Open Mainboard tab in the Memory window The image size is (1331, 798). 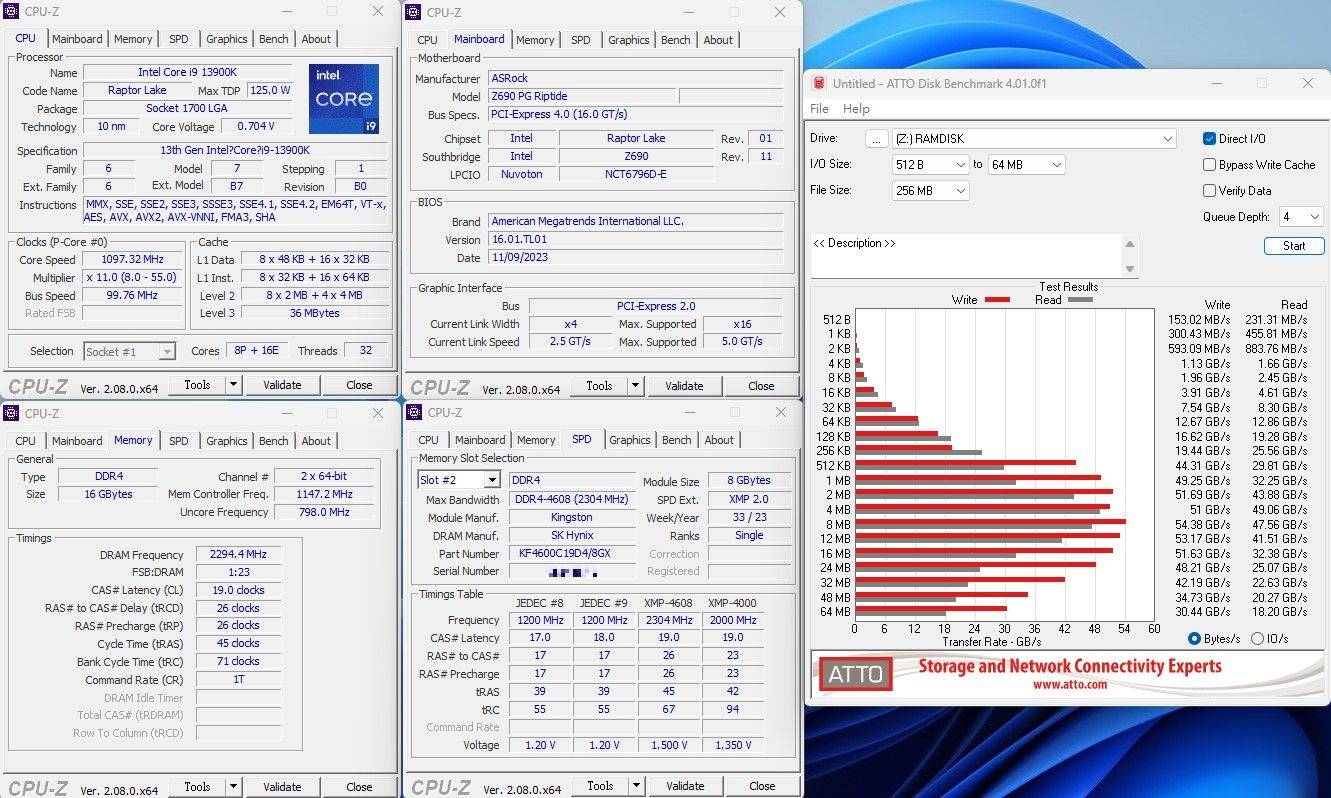pos(77,441)
